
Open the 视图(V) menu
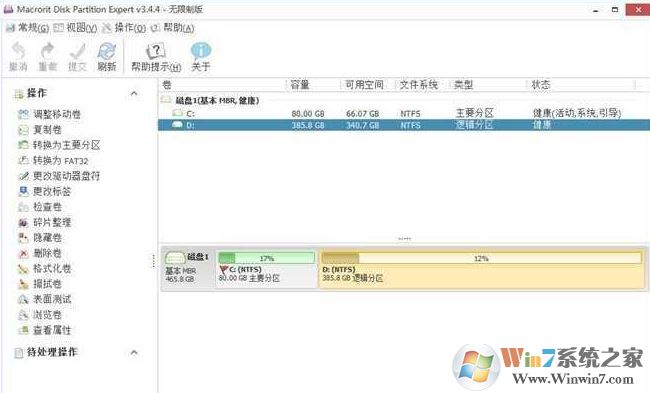click(75, 28)
